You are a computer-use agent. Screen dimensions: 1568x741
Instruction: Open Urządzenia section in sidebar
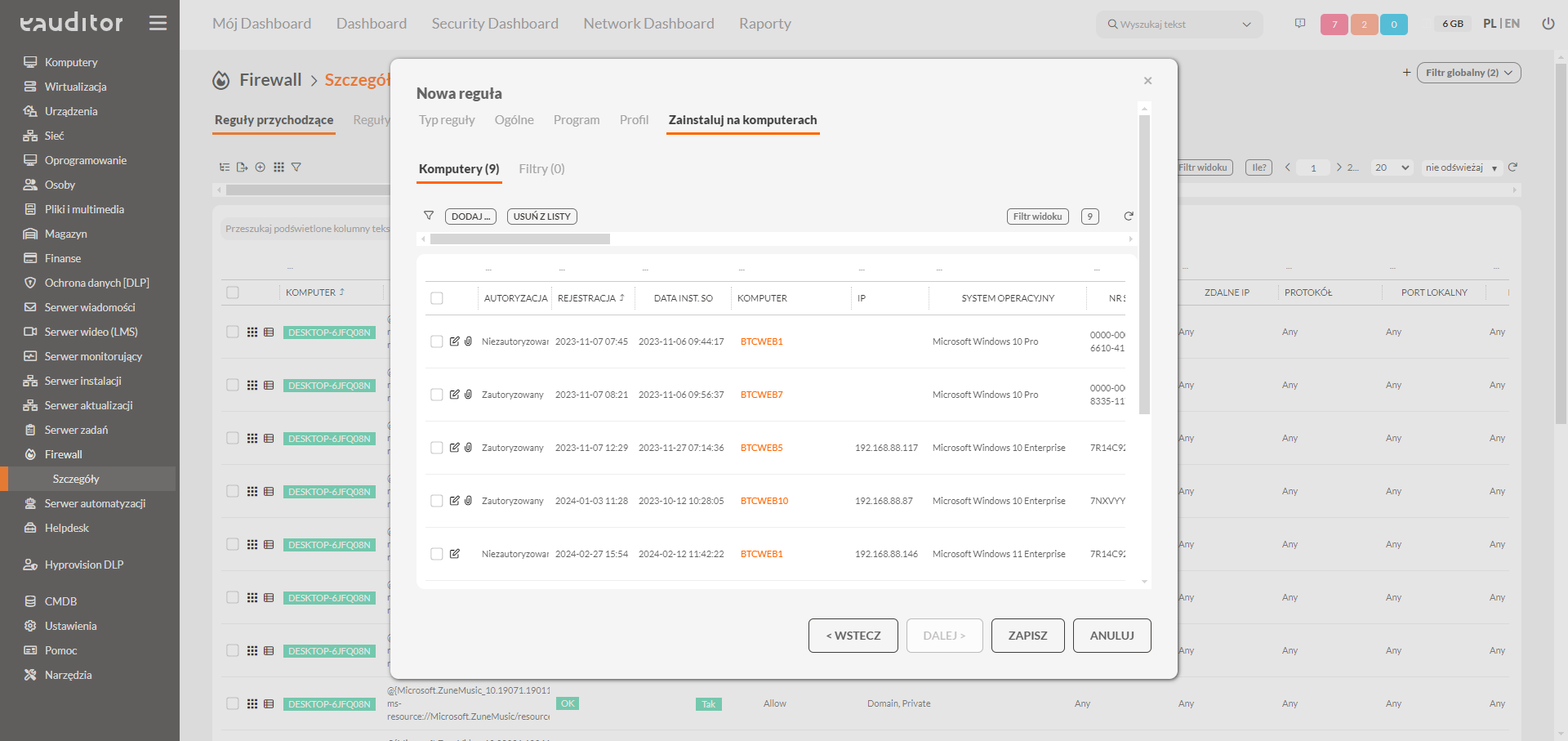pos(71,111)
